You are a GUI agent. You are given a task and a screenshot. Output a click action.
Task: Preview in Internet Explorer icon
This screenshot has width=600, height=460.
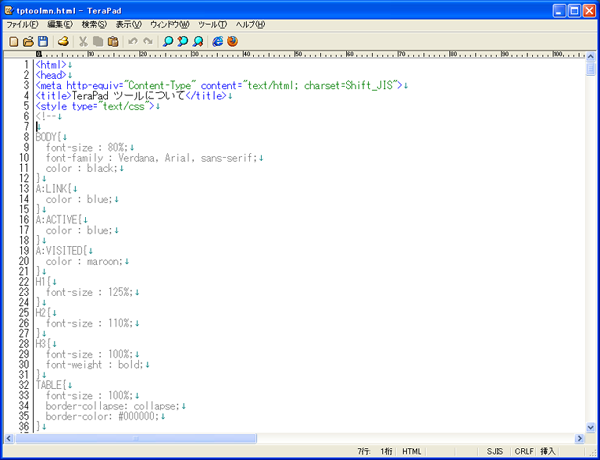point(217,41)
